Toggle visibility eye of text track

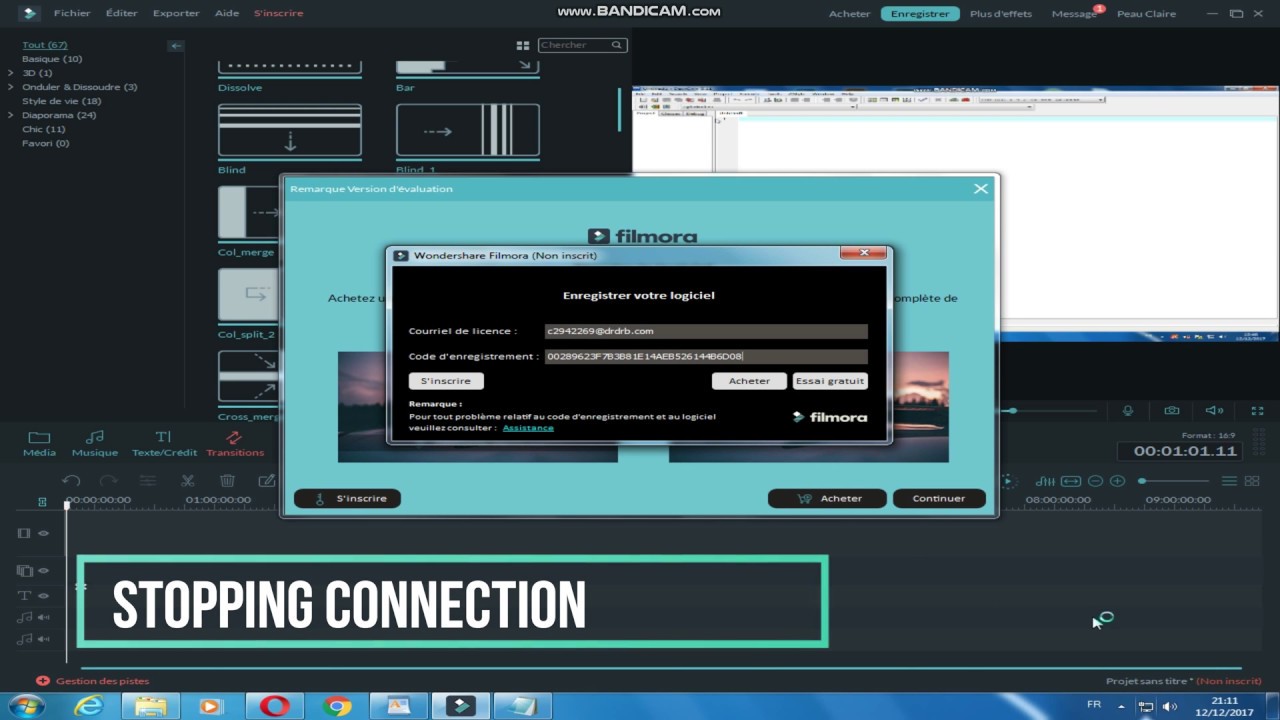pos(43,595)
